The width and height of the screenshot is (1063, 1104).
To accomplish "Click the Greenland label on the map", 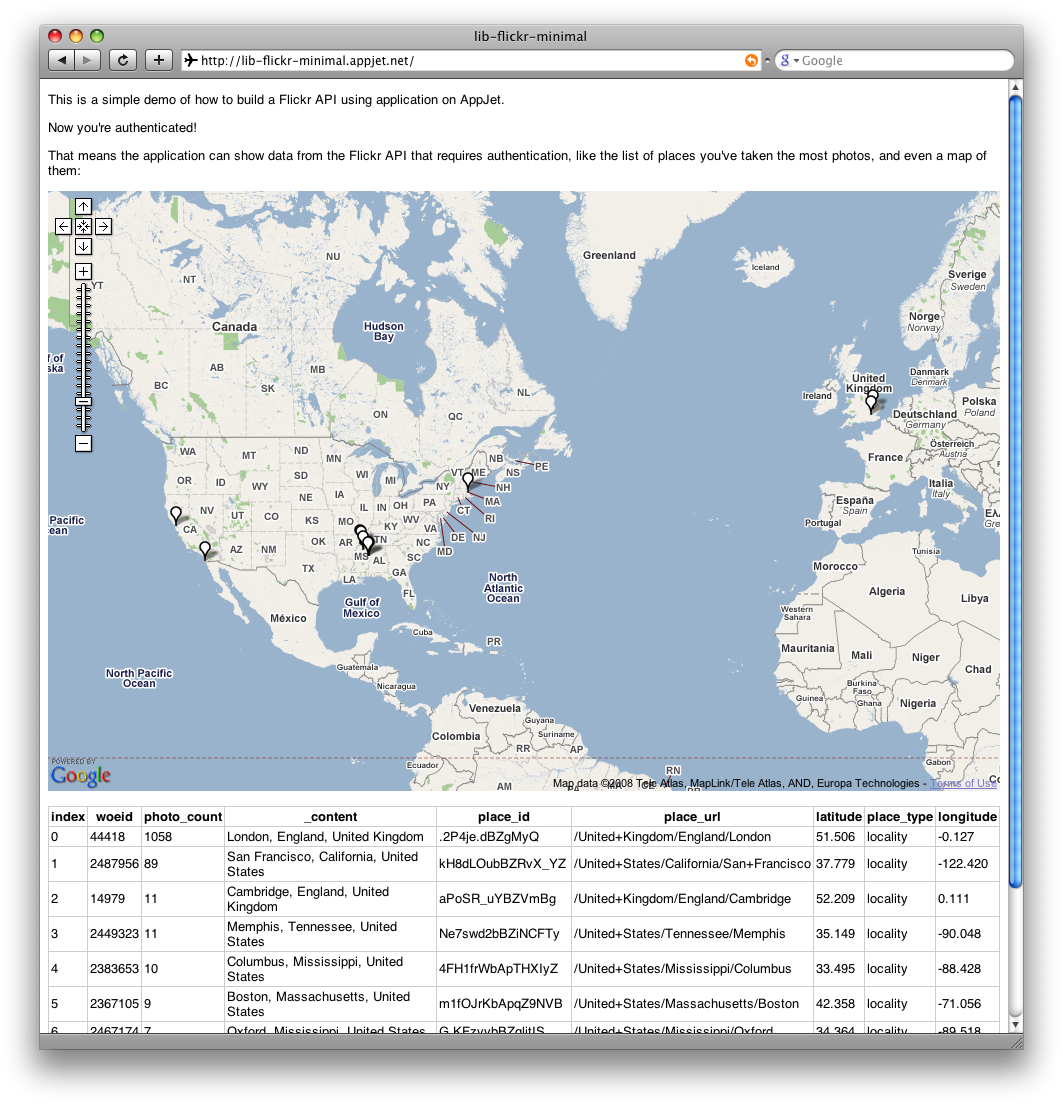I will coord(609,256).
